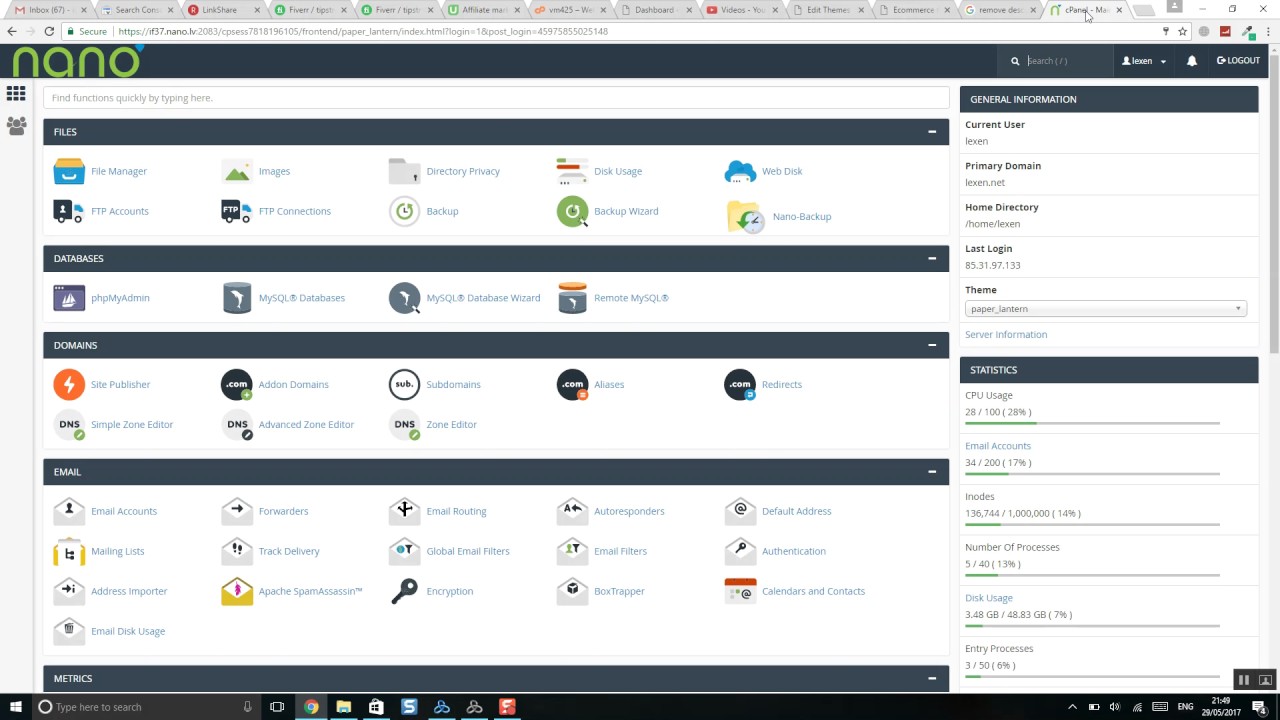Viewport: 1280px width, 720px height.
Task: Click the Apache SpamAssassin icon
Action: tap(237, 591)
